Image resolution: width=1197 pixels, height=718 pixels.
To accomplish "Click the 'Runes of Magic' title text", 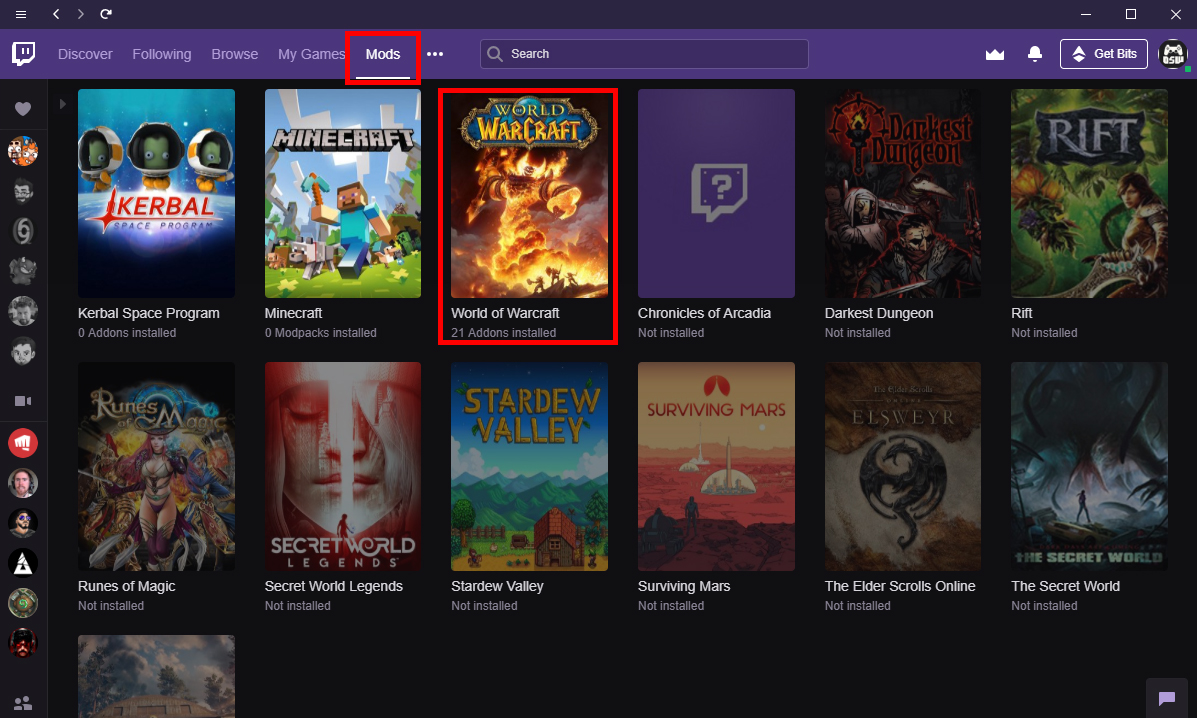I will click(127, 586).
